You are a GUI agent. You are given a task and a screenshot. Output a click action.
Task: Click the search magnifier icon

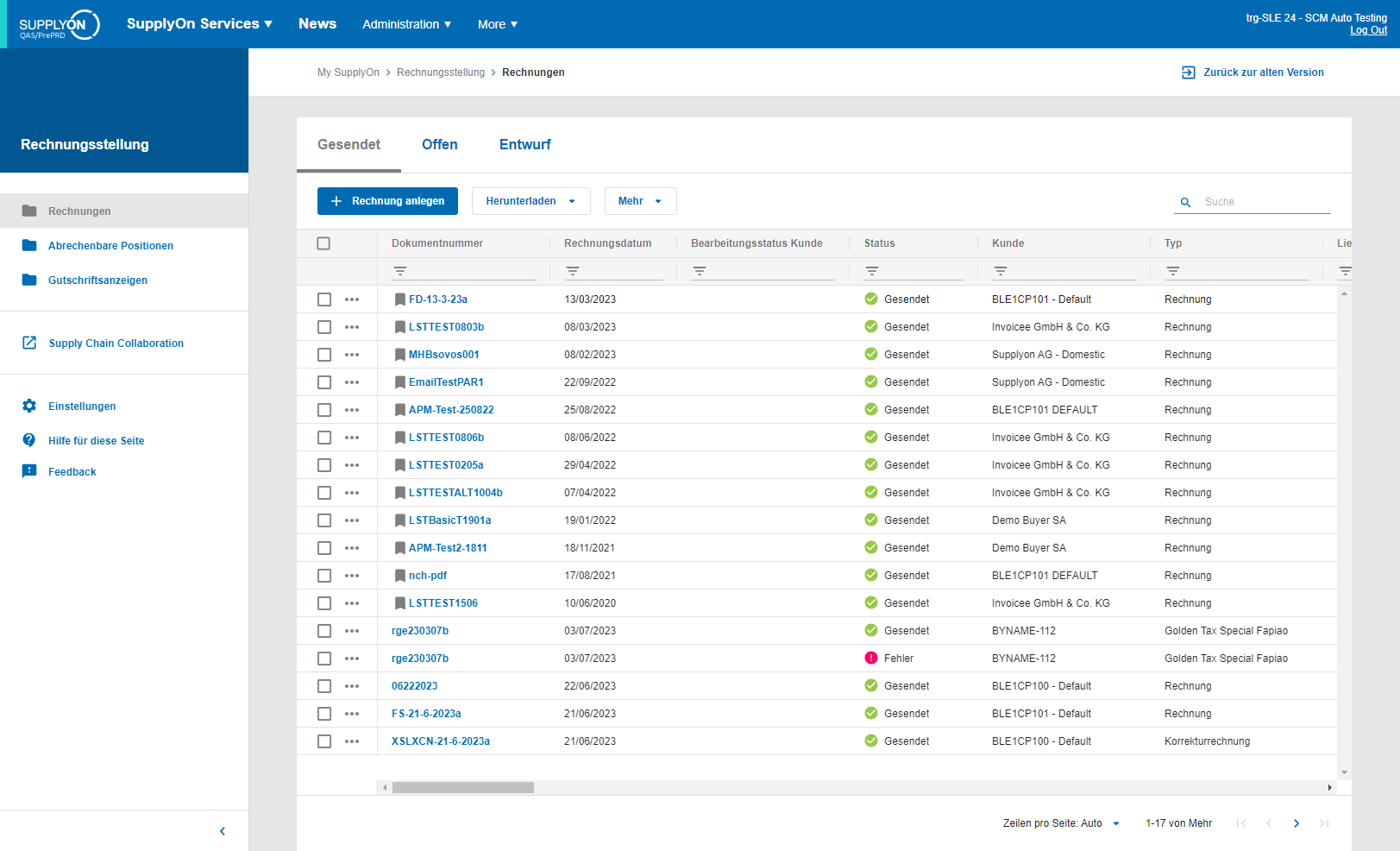pos(1185,202)
